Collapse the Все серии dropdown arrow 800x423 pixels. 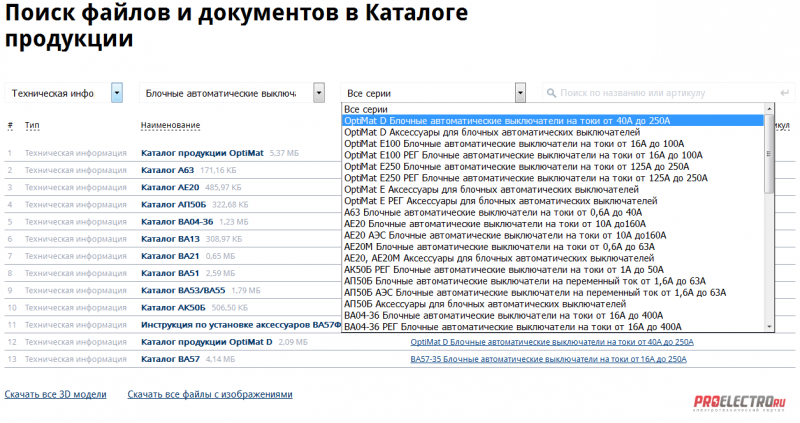click(x=520, y=93)
